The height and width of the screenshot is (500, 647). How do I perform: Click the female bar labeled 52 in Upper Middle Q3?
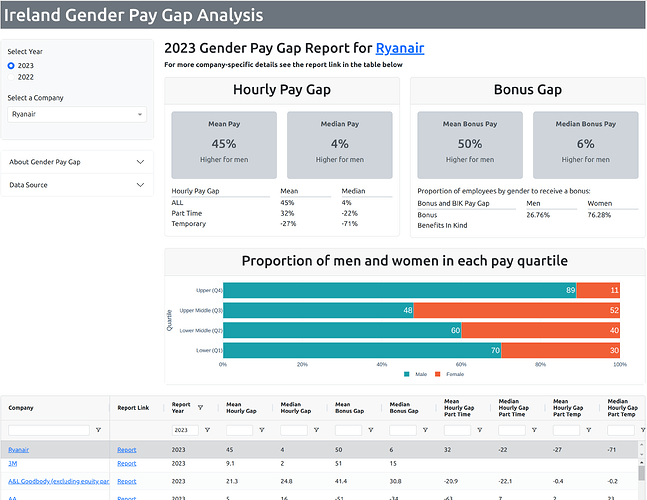coord(517,310)
